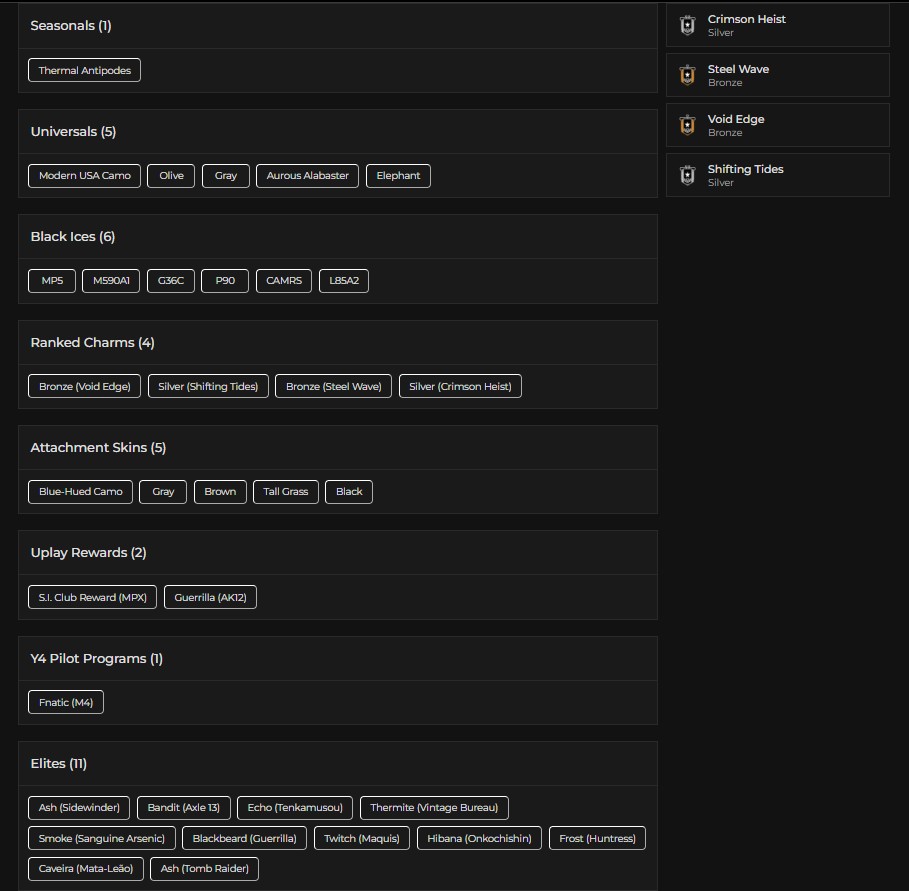Click the Ash (Tomb Raider) elite tag

205,868
